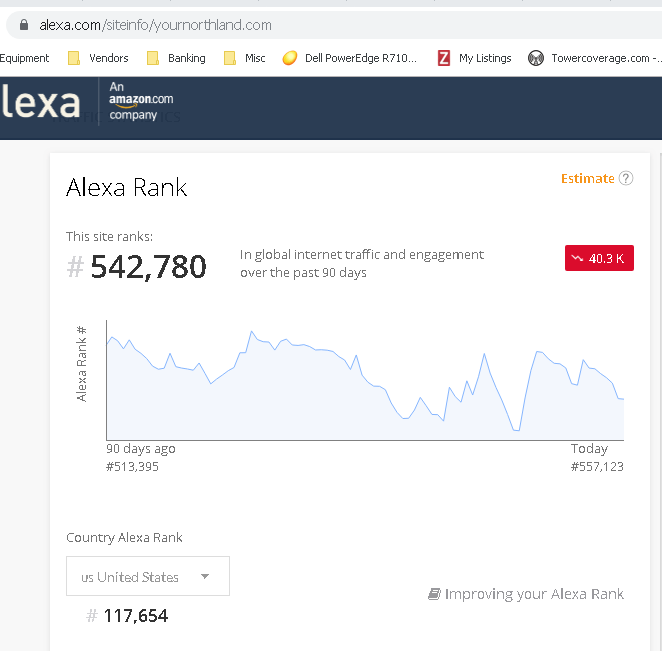Click the red 40.3 K rank change badge

pyautogui.click(x=599, y=258)
